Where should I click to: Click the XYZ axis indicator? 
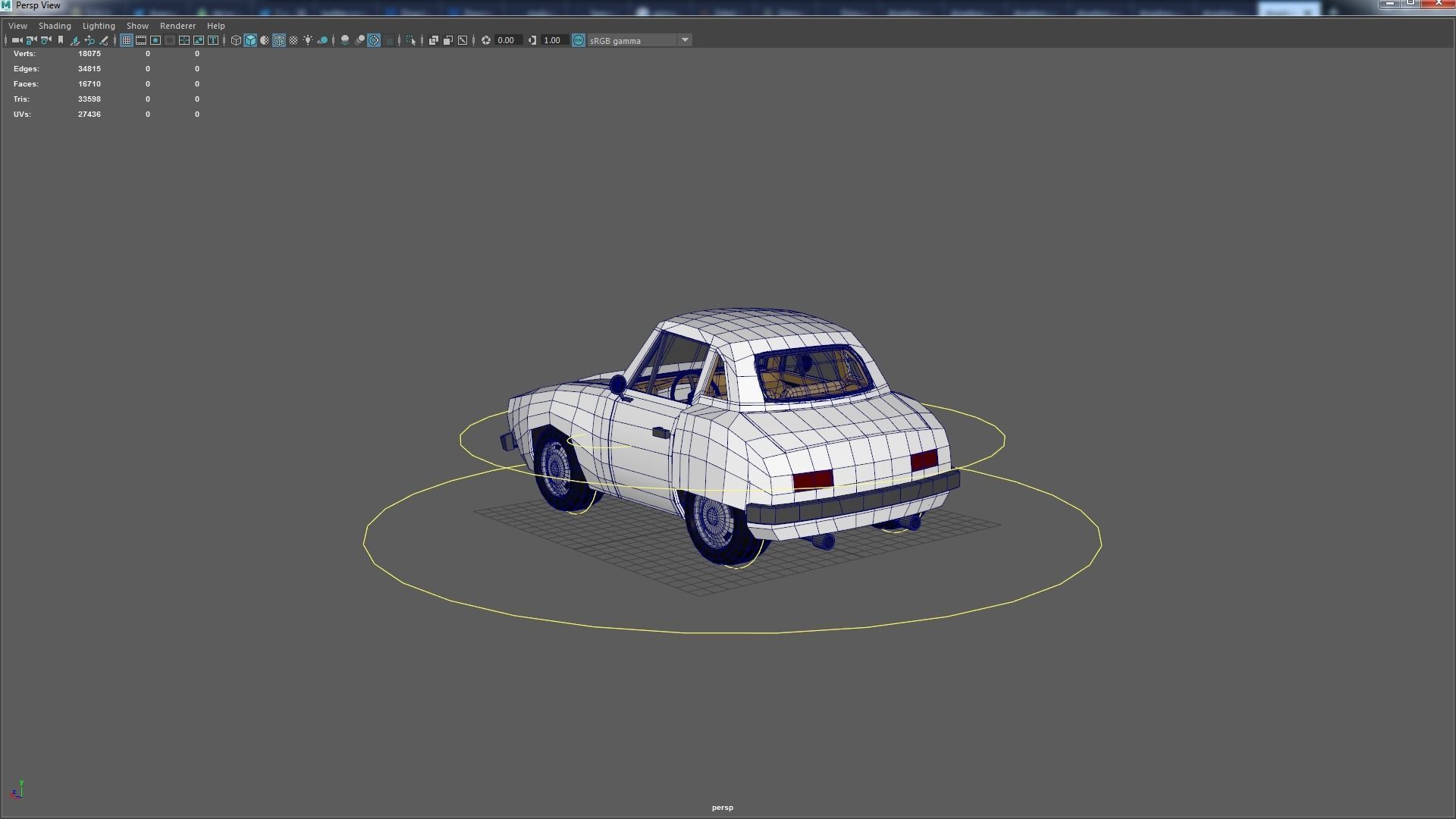(x=17, y=789)
